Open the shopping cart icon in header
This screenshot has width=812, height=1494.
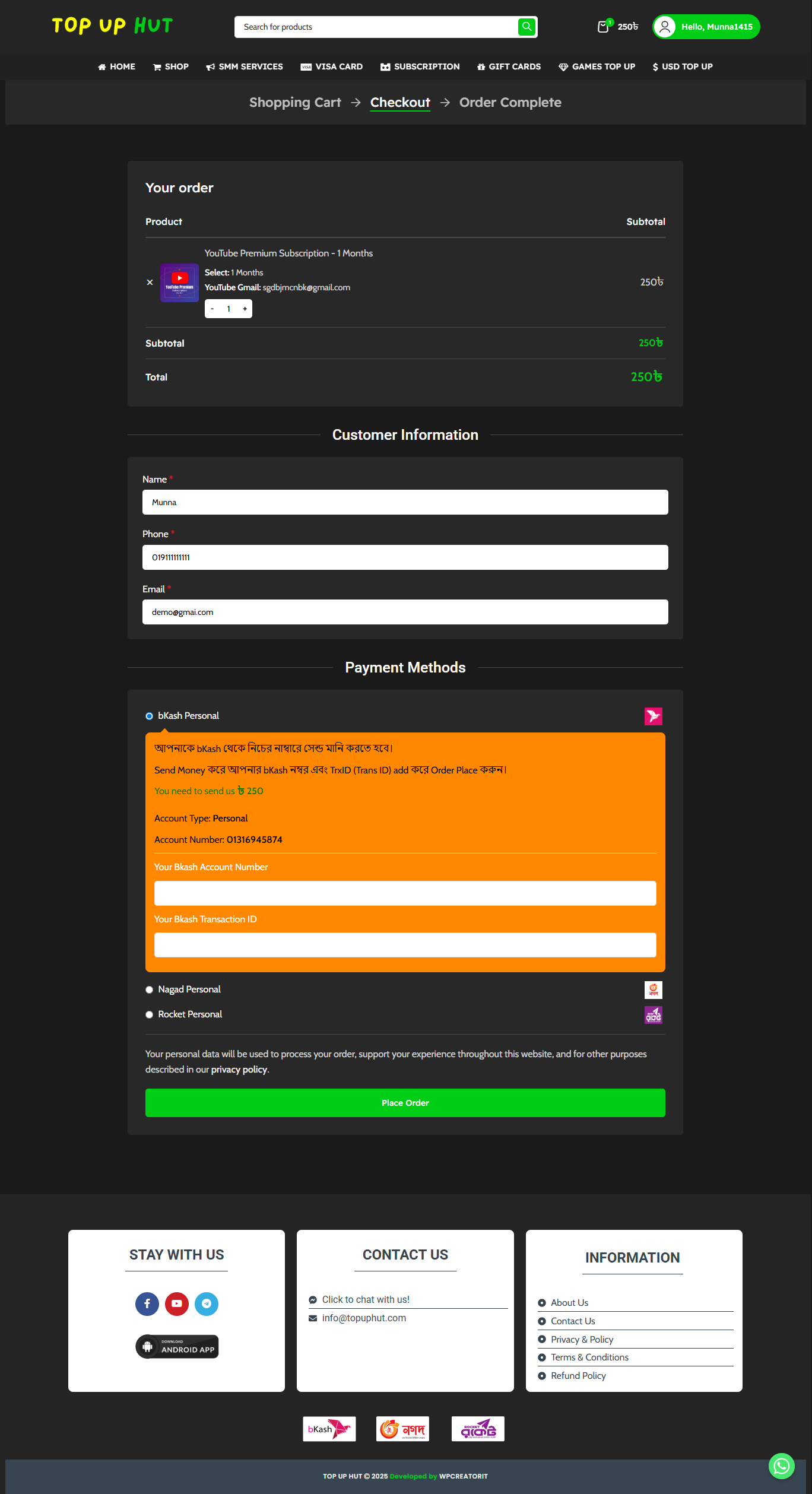click(x=604, y=27)
